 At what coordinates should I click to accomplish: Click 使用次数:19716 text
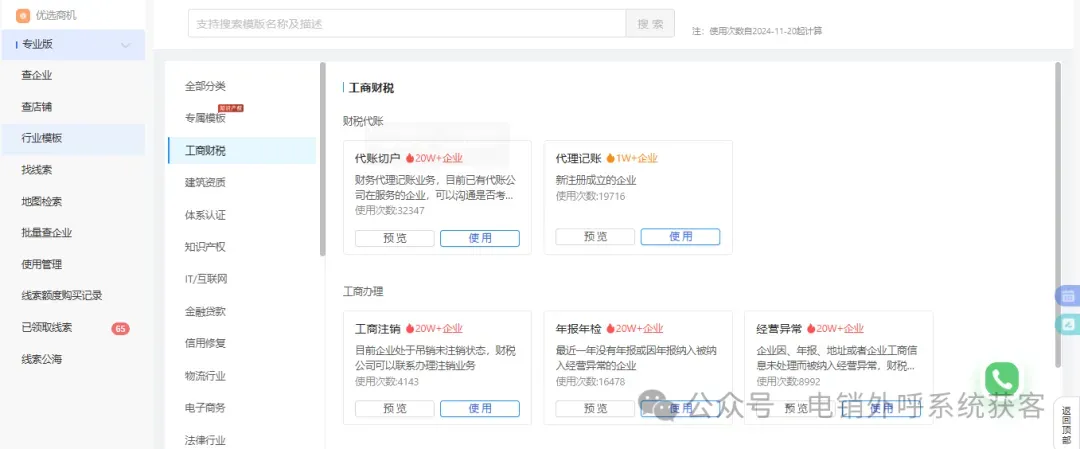click(590, 197)
